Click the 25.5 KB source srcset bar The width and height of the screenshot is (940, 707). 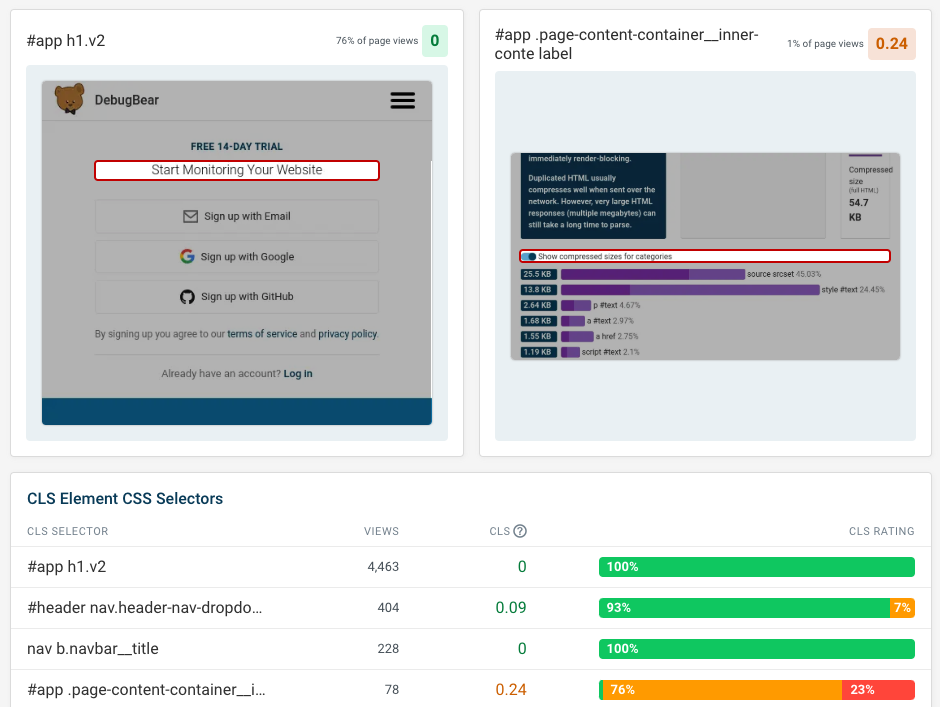[653, 274]
